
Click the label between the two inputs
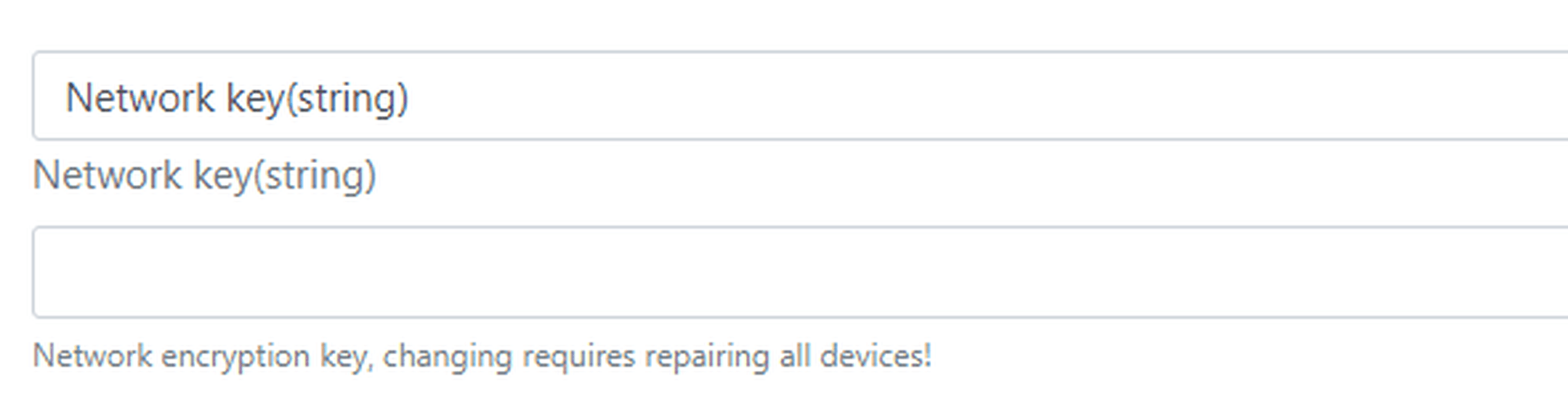pyautogui.click(x=205, y=175)
